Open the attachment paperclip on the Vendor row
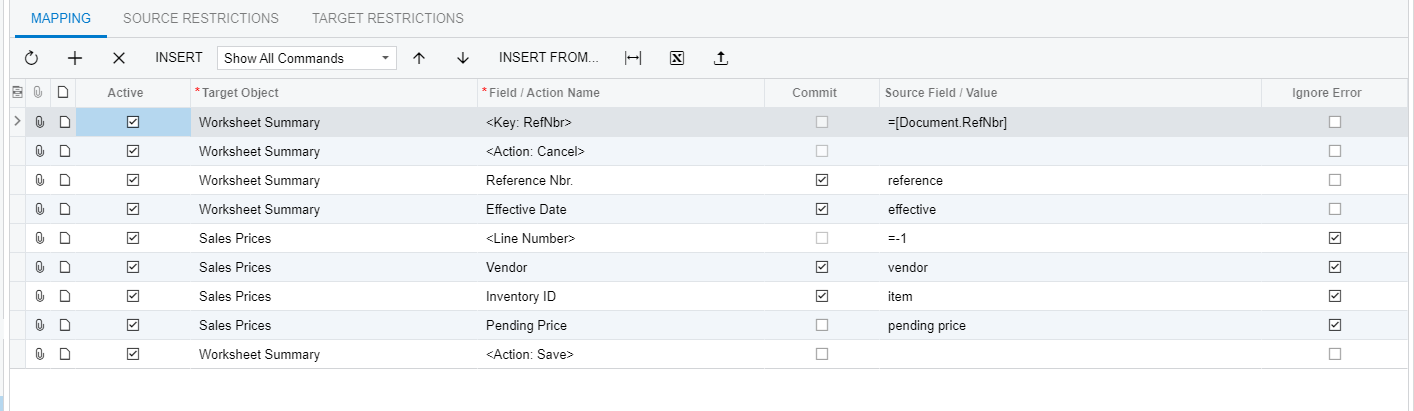The width and height of the screenshot is (1414, 411). click(40, 268)
